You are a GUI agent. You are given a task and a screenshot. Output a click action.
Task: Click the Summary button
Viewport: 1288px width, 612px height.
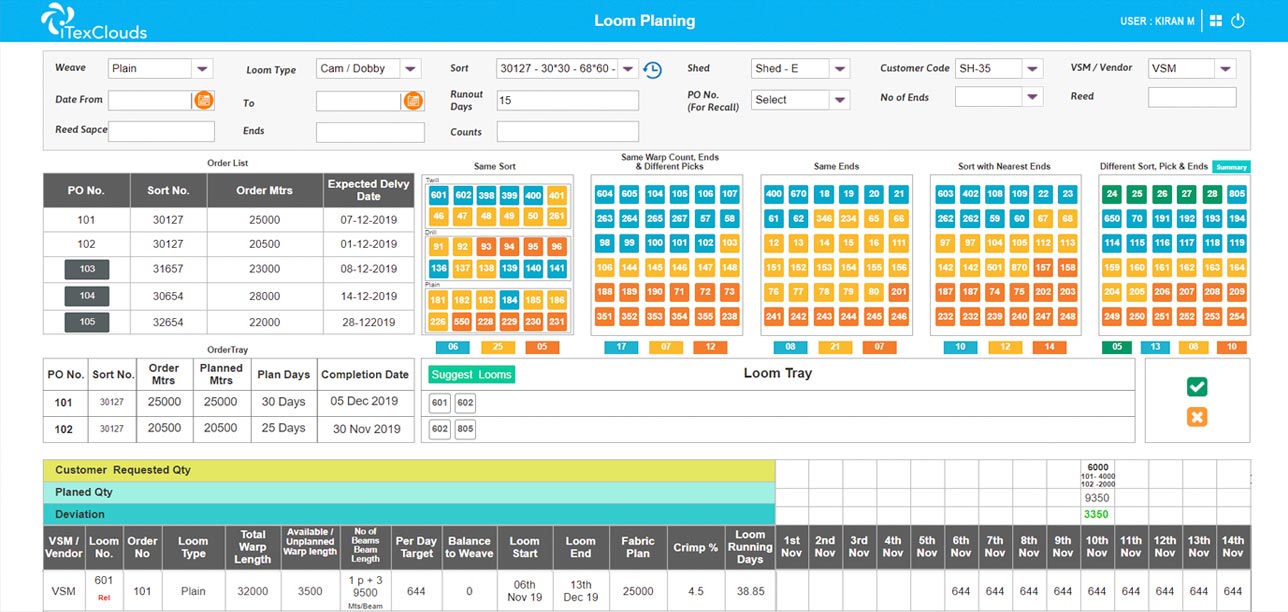point(1231,167)
